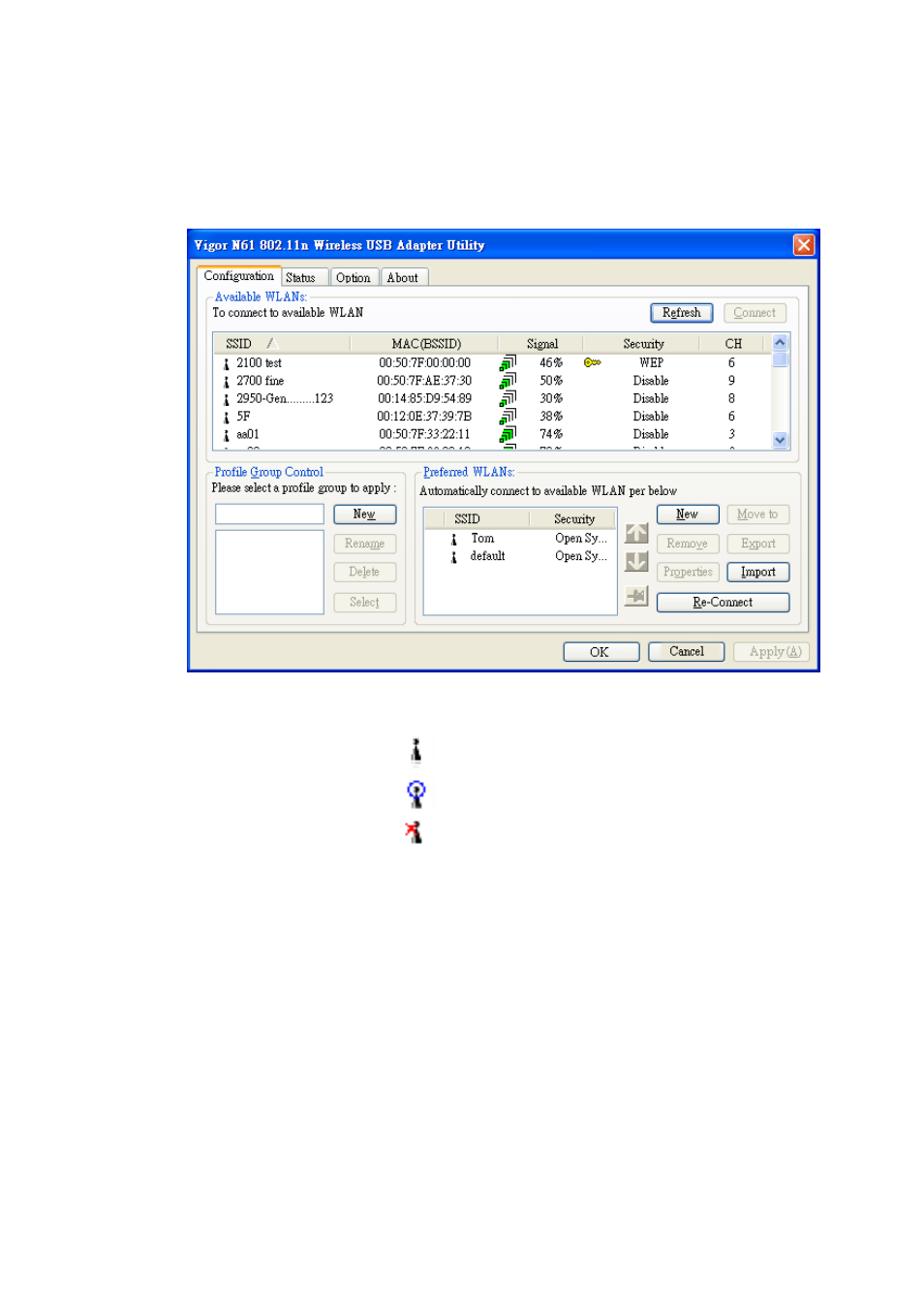Select the 'default' preferred WLAN
The image size is (924, 1309).
(520, 556)
